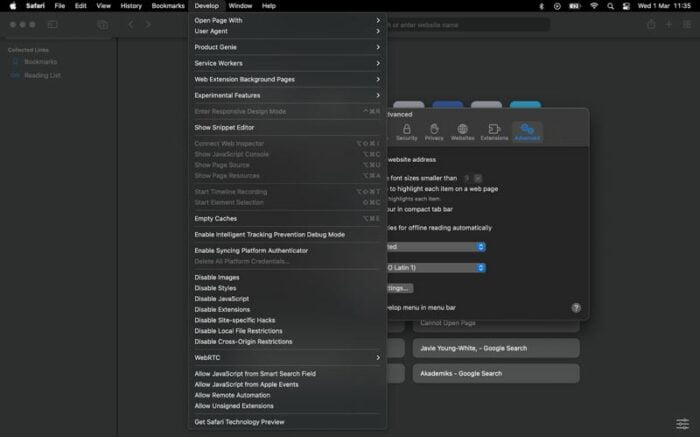700x437 pixels.
Task: Select the Security preferences icon
Action: 406,132
